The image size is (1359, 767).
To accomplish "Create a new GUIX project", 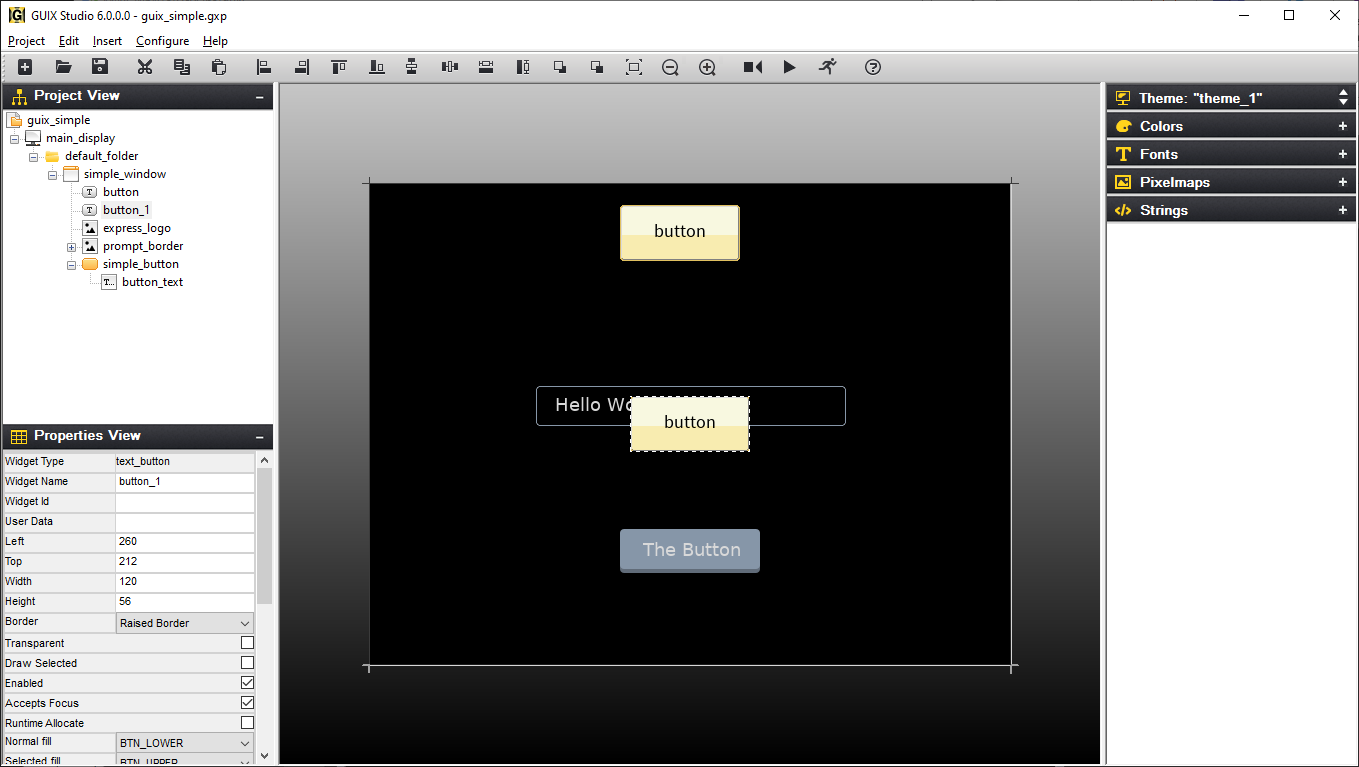I will (24, 67).
